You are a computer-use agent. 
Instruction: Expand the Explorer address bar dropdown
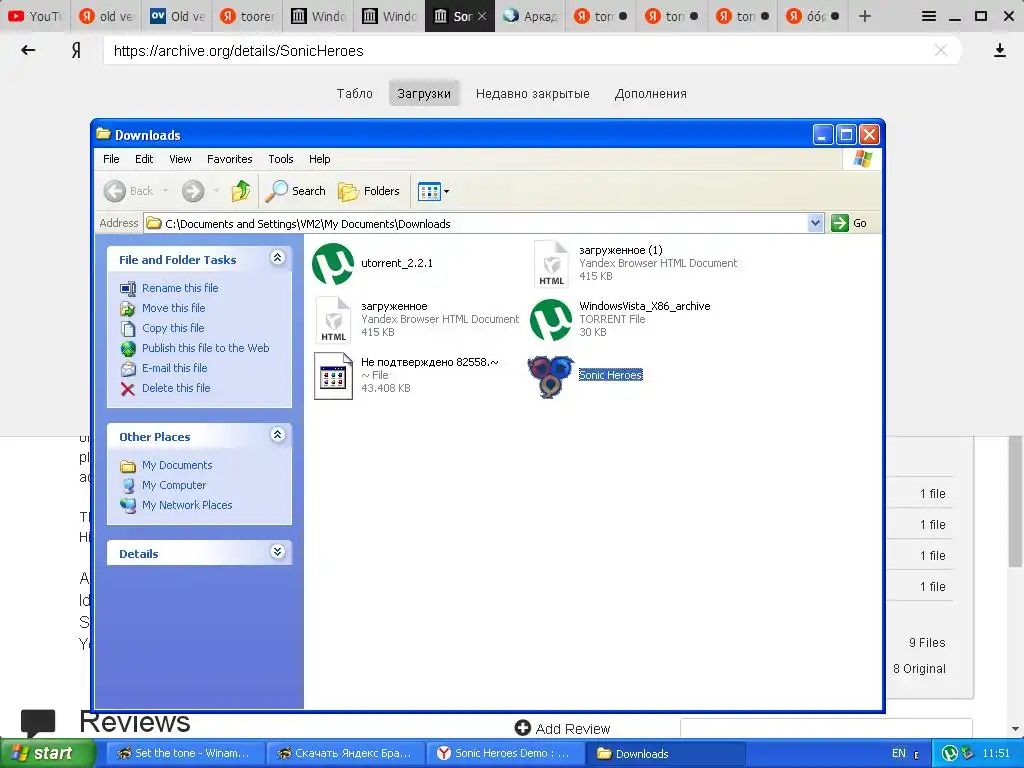815,223
